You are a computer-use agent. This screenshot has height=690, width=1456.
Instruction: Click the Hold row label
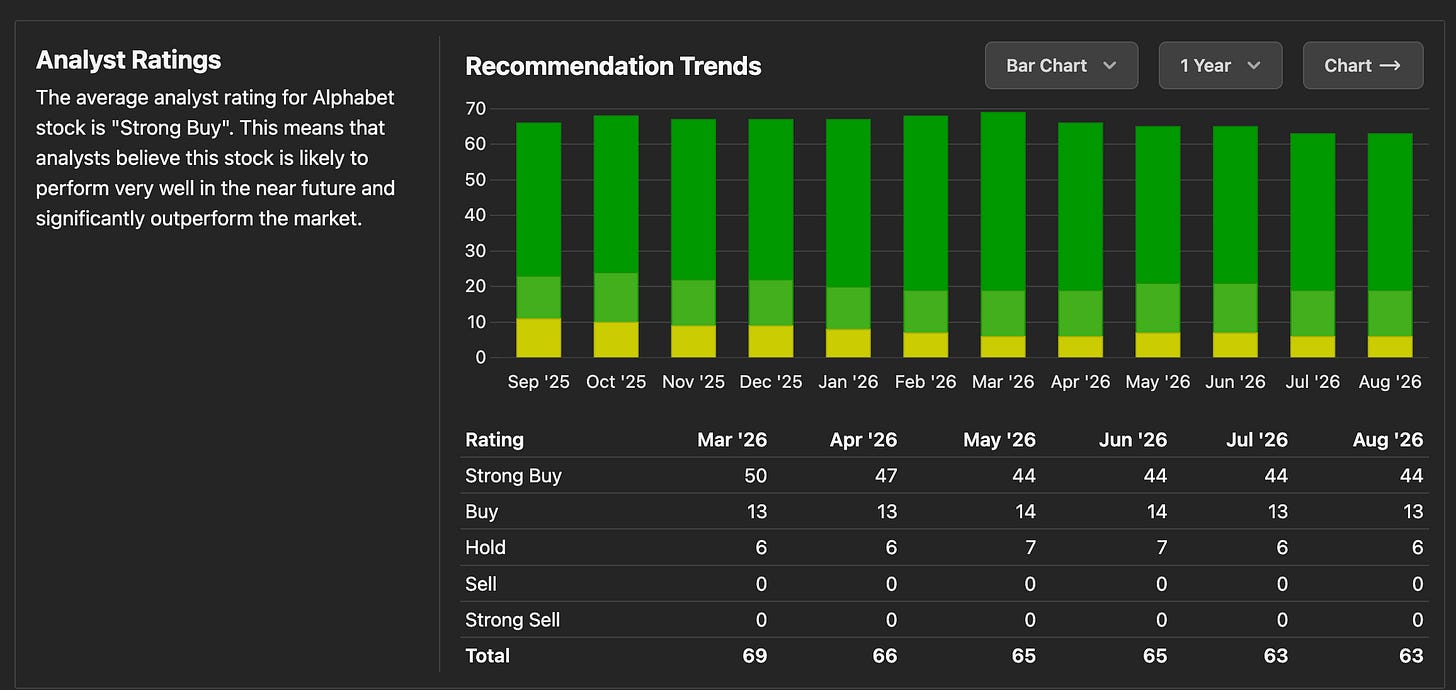(485, 548)
